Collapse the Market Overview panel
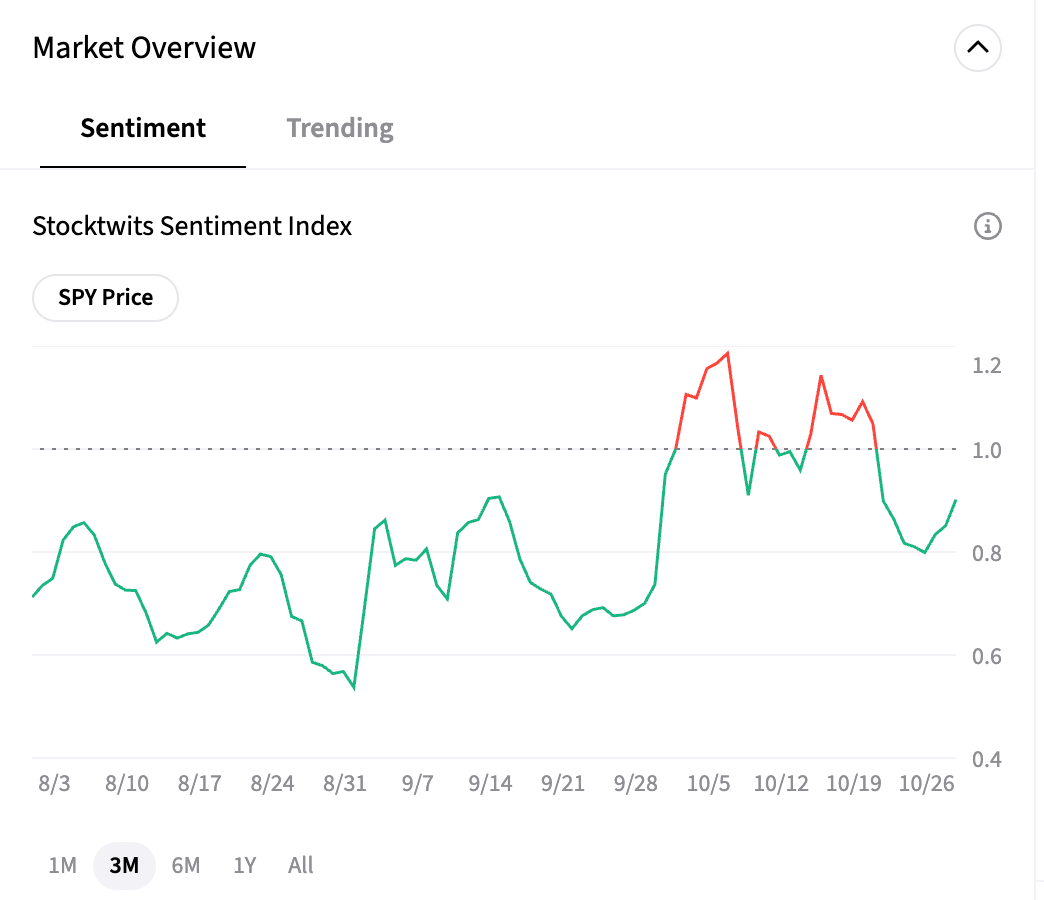This screenshot has height=900, width=1044. [x=977, y=47]
